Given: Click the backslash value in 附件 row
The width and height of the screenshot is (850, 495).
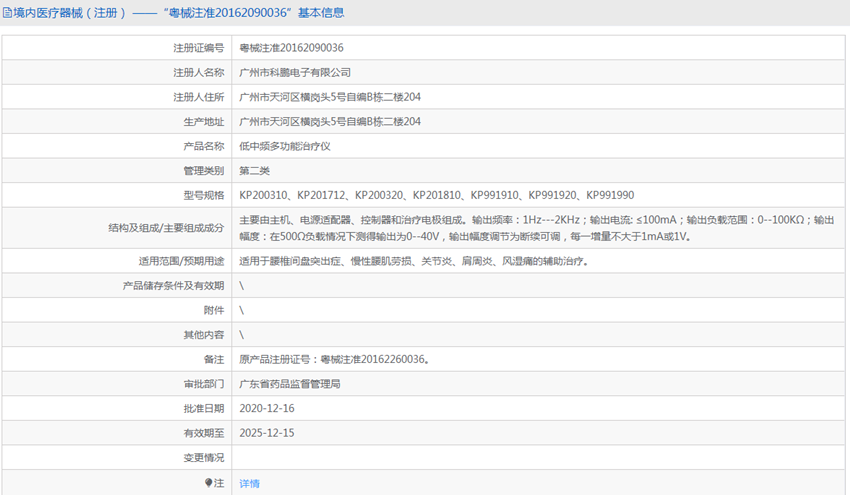Looking at the screenshot, I should (241, 310).
